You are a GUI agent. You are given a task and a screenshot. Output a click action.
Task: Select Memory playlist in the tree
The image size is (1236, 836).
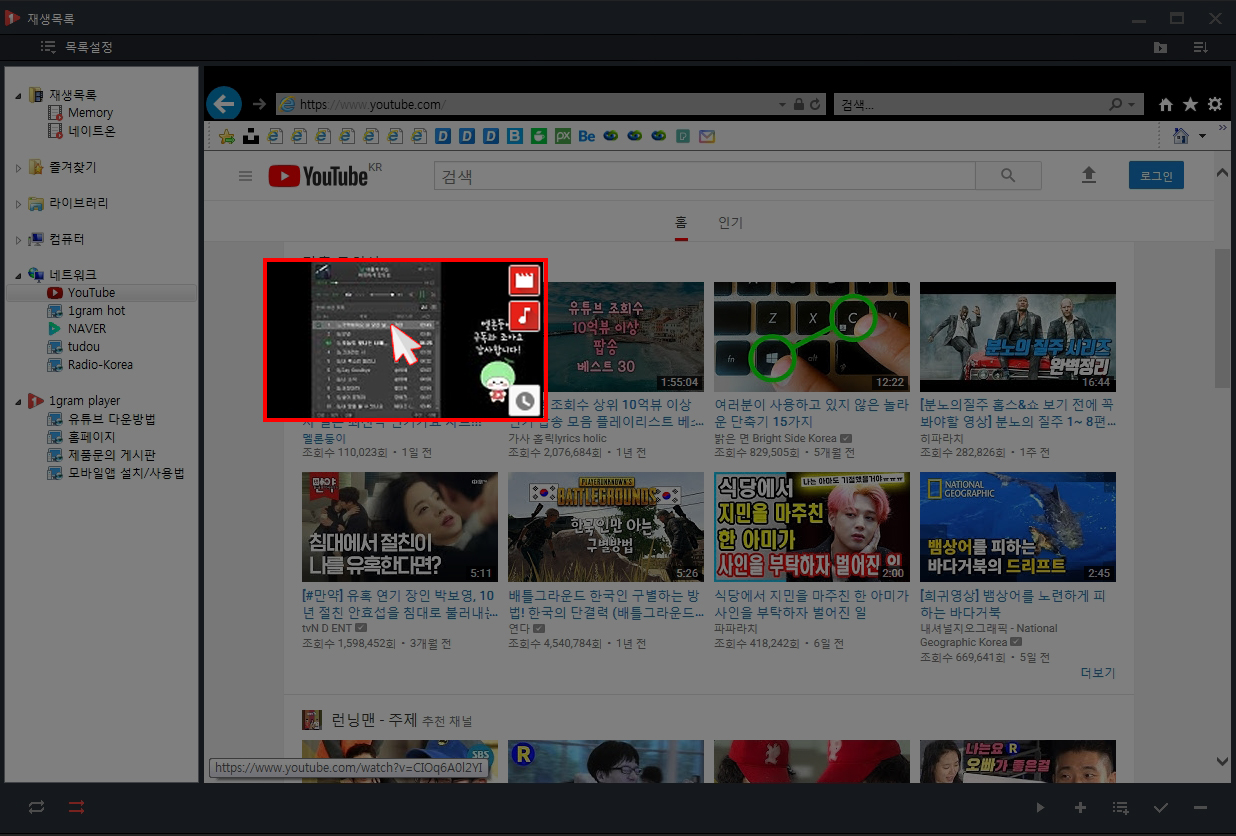click(90, 113)
